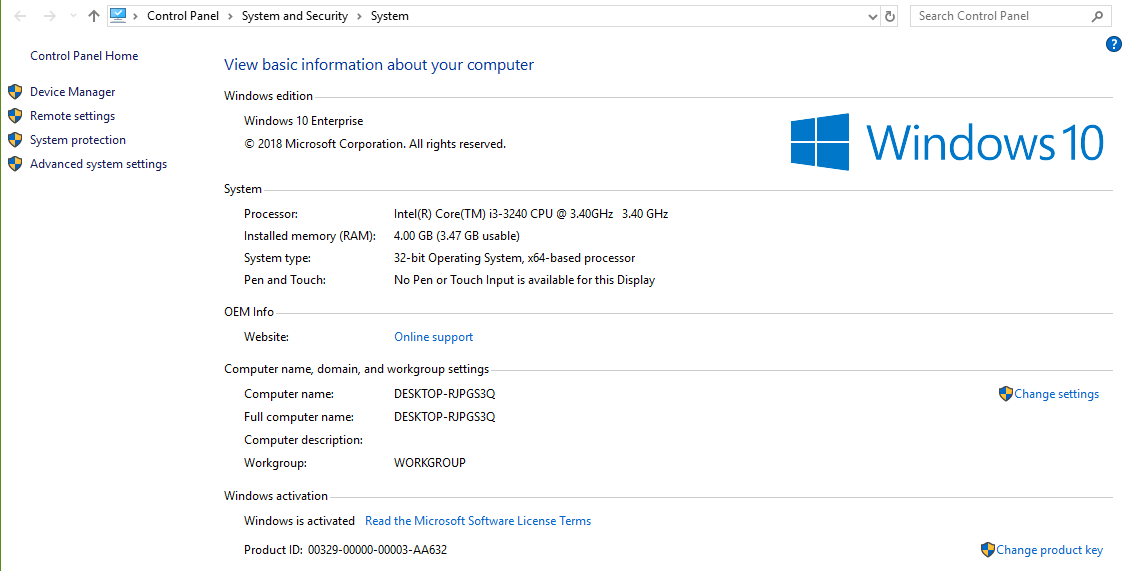Open Remote settings link

[x=72, y=116]
